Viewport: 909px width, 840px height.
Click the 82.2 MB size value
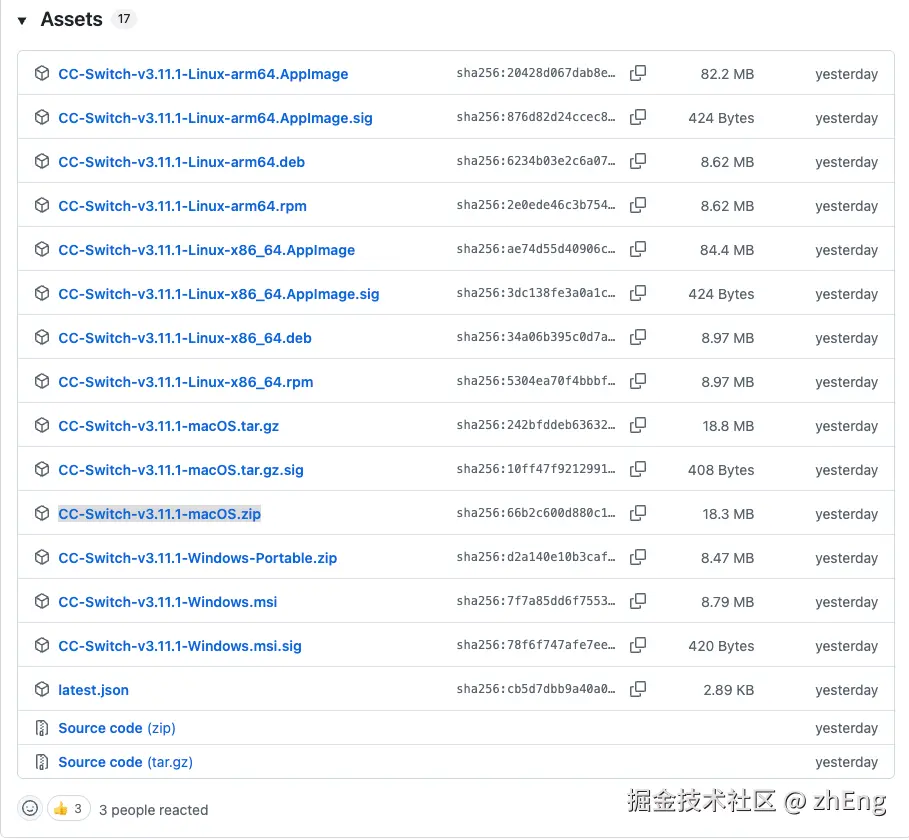(x=727, y=74)
